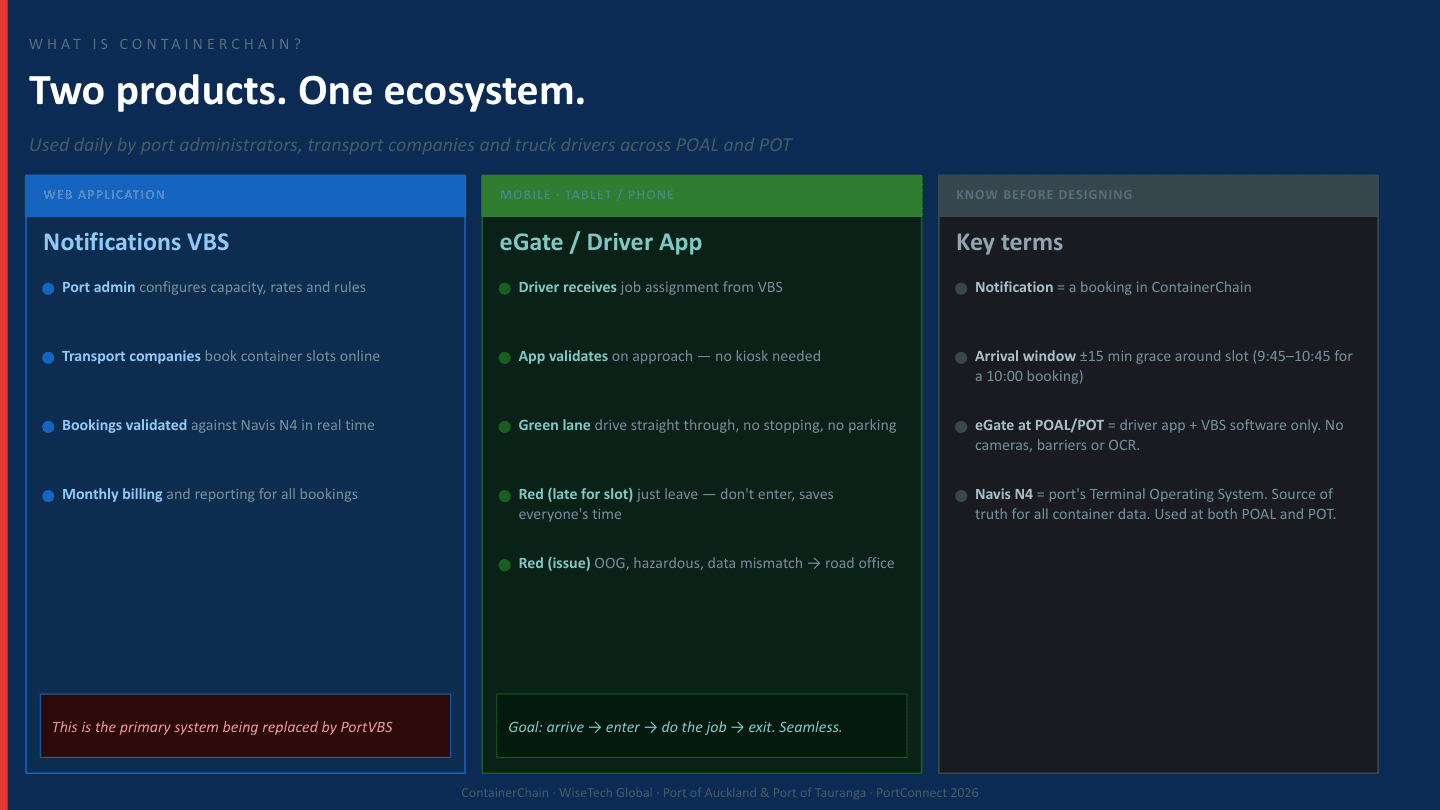This screenshot has height=810, width=1440.
Task: Click the green box 'Goal: arrive → enter → do the job'
Action: [701, 726]
